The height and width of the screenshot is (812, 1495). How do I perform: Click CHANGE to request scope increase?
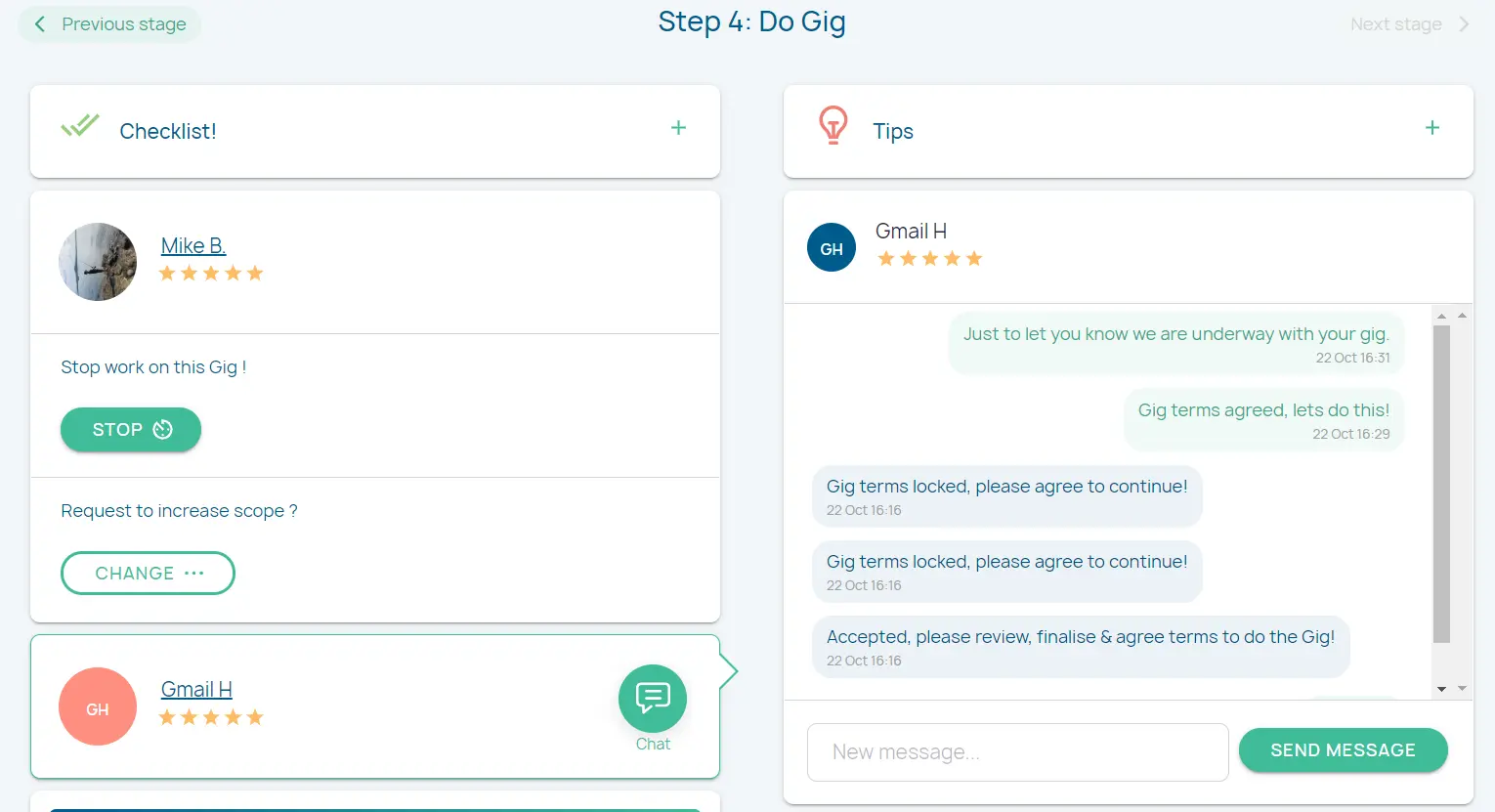148,574
